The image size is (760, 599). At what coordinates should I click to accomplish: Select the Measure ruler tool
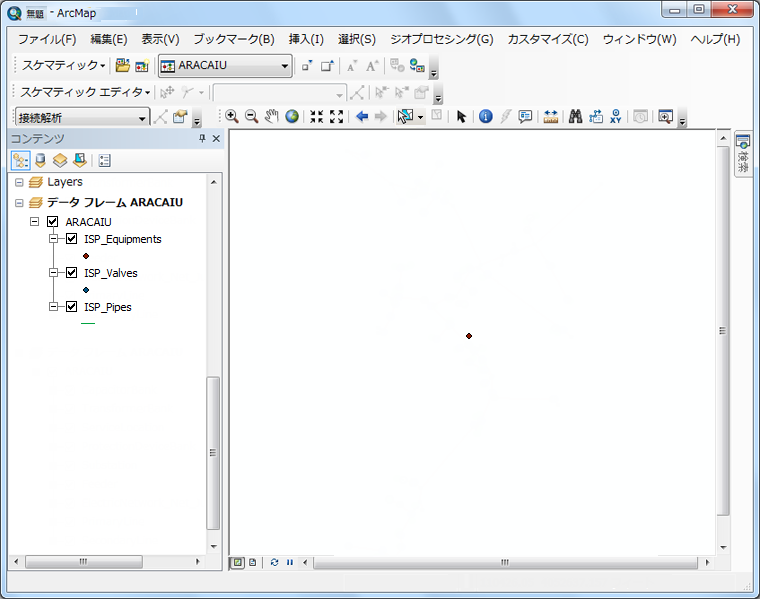(x=550, y=116)
